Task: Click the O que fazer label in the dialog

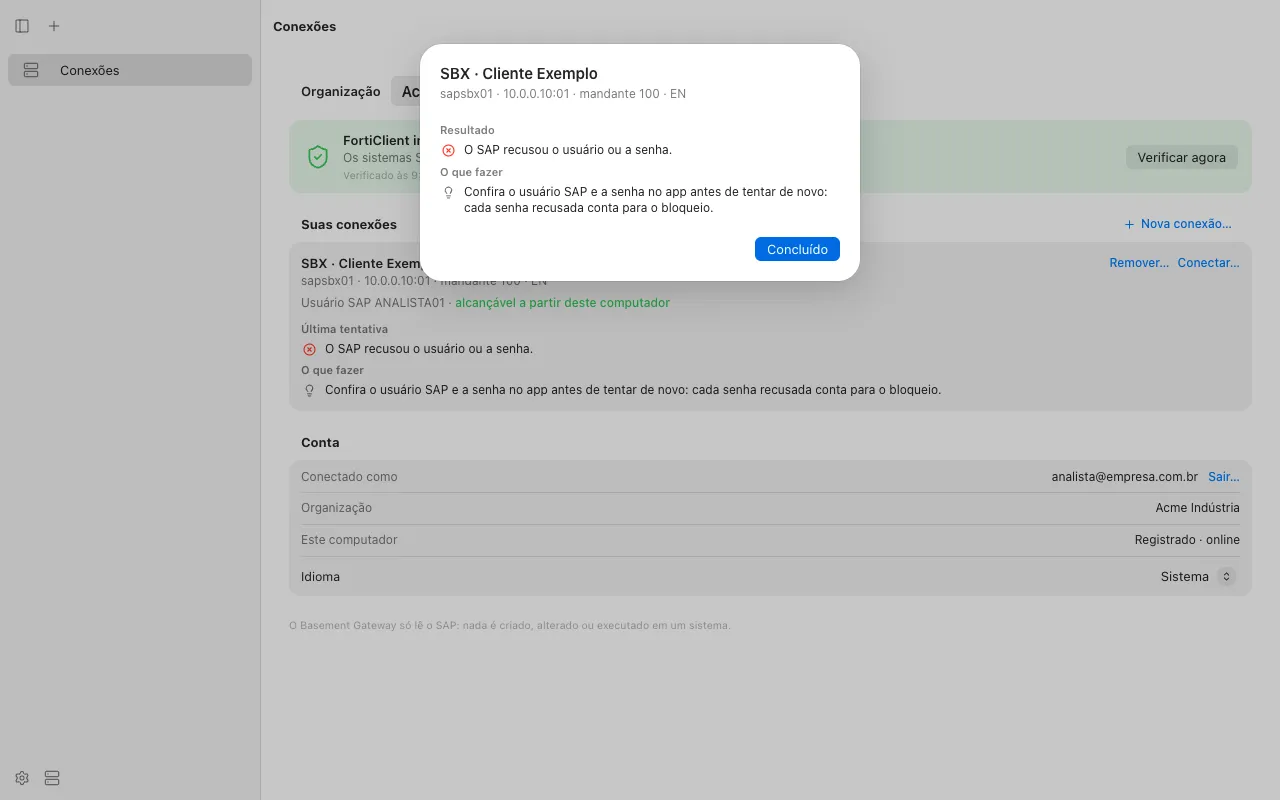Action: pos(471,172)
